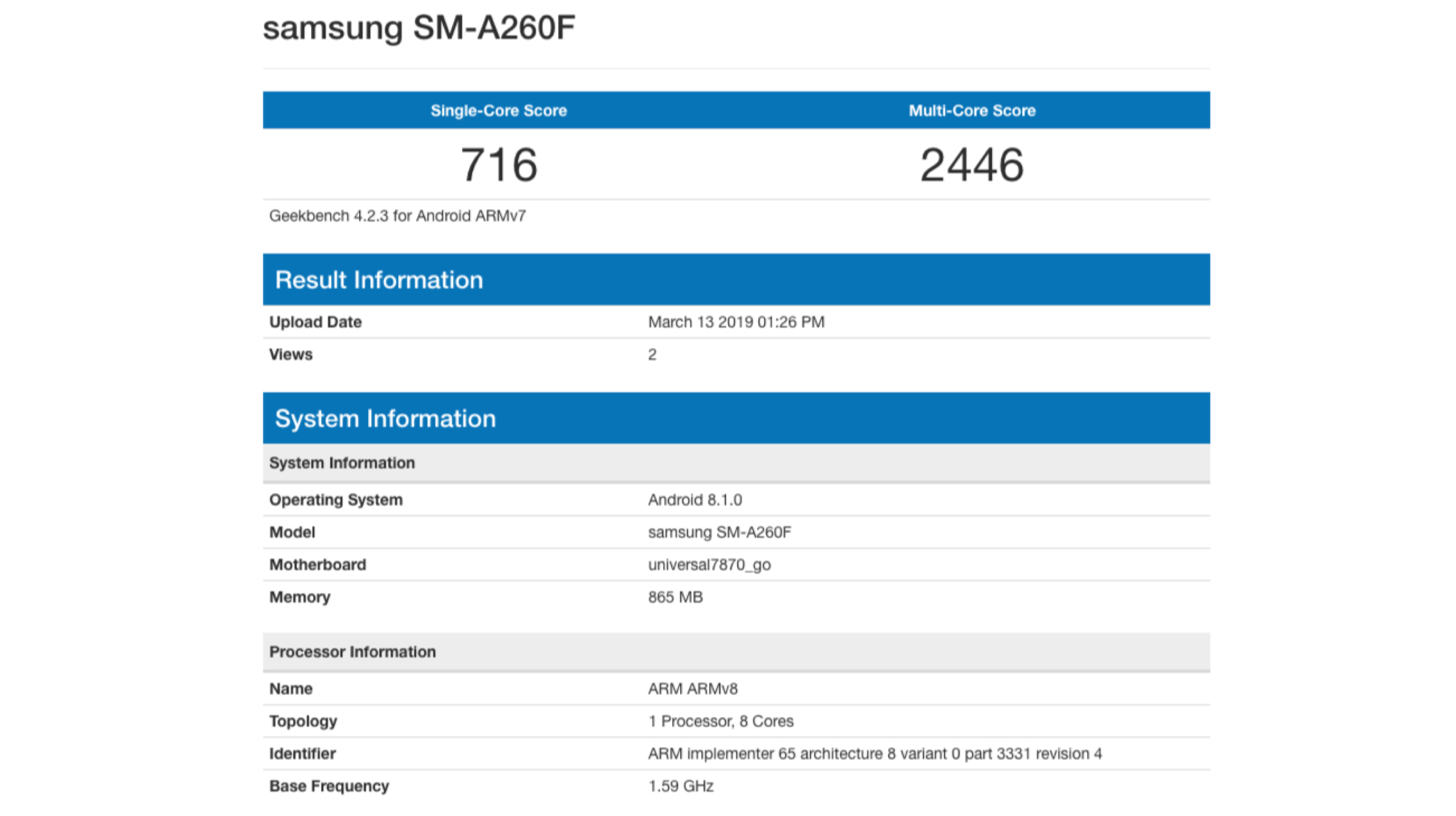Click the samsung SM-A260F page title
Image resolution: width=1456 pixels, height=816 pixels.
(x=419, y=28)
